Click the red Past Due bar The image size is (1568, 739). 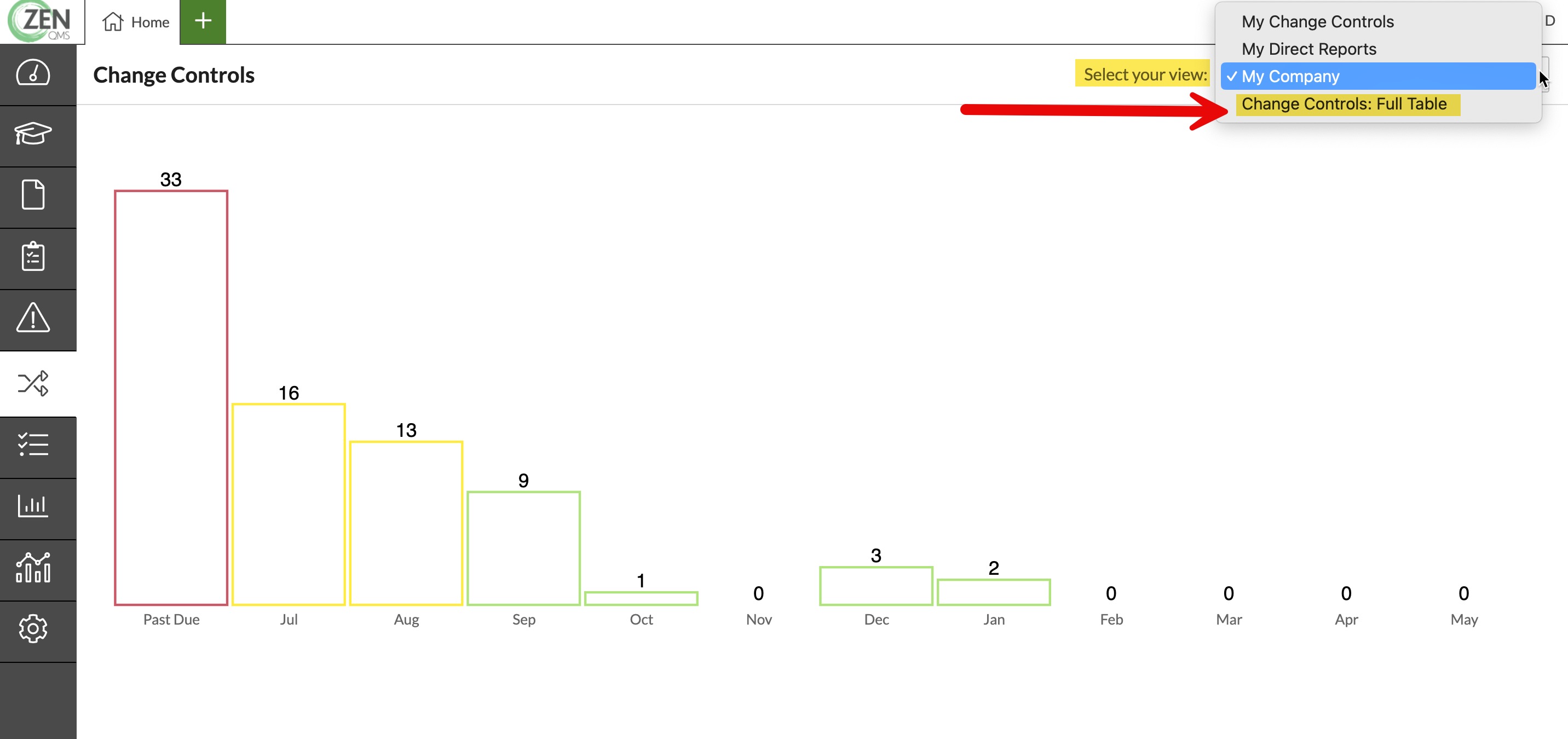171,397
